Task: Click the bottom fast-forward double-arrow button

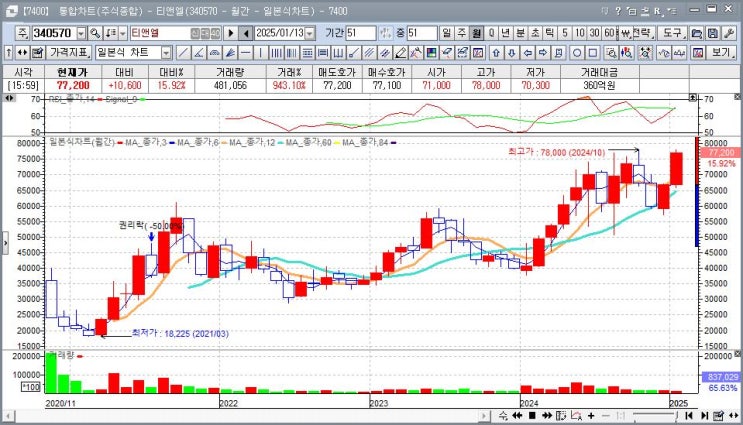Action: [546, 416]
